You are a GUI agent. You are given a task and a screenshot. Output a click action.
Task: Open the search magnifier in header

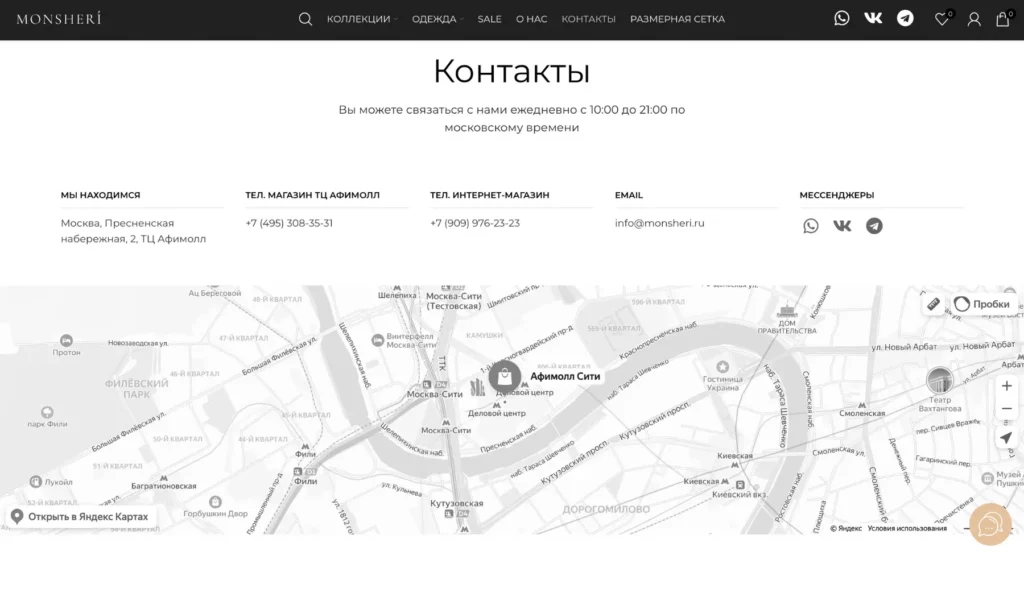coord(305,19)
